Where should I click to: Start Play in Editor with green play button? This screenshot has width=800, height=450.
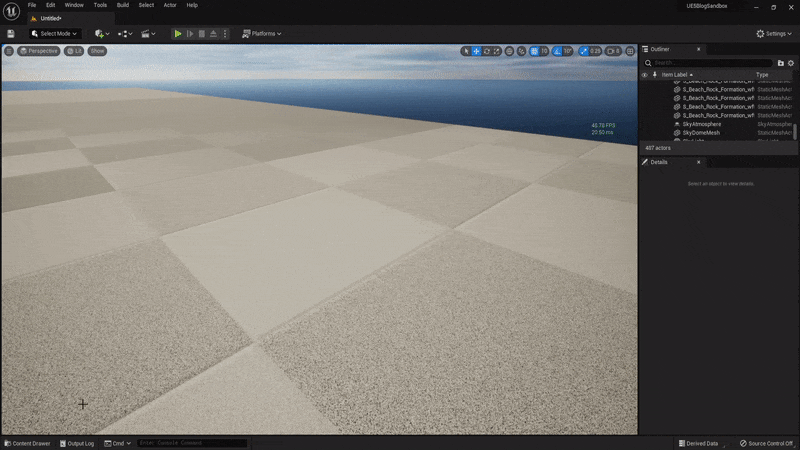pos(178,34)
